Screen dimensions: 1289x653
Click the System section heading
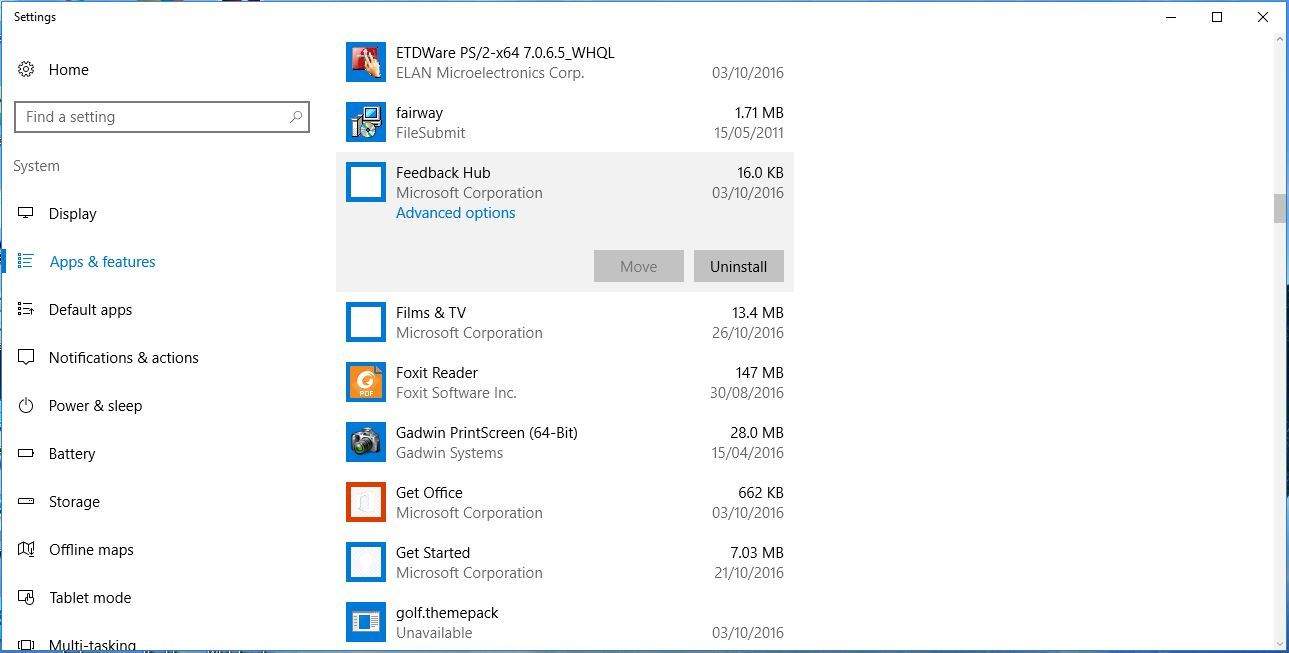click(x=36, y=166)
